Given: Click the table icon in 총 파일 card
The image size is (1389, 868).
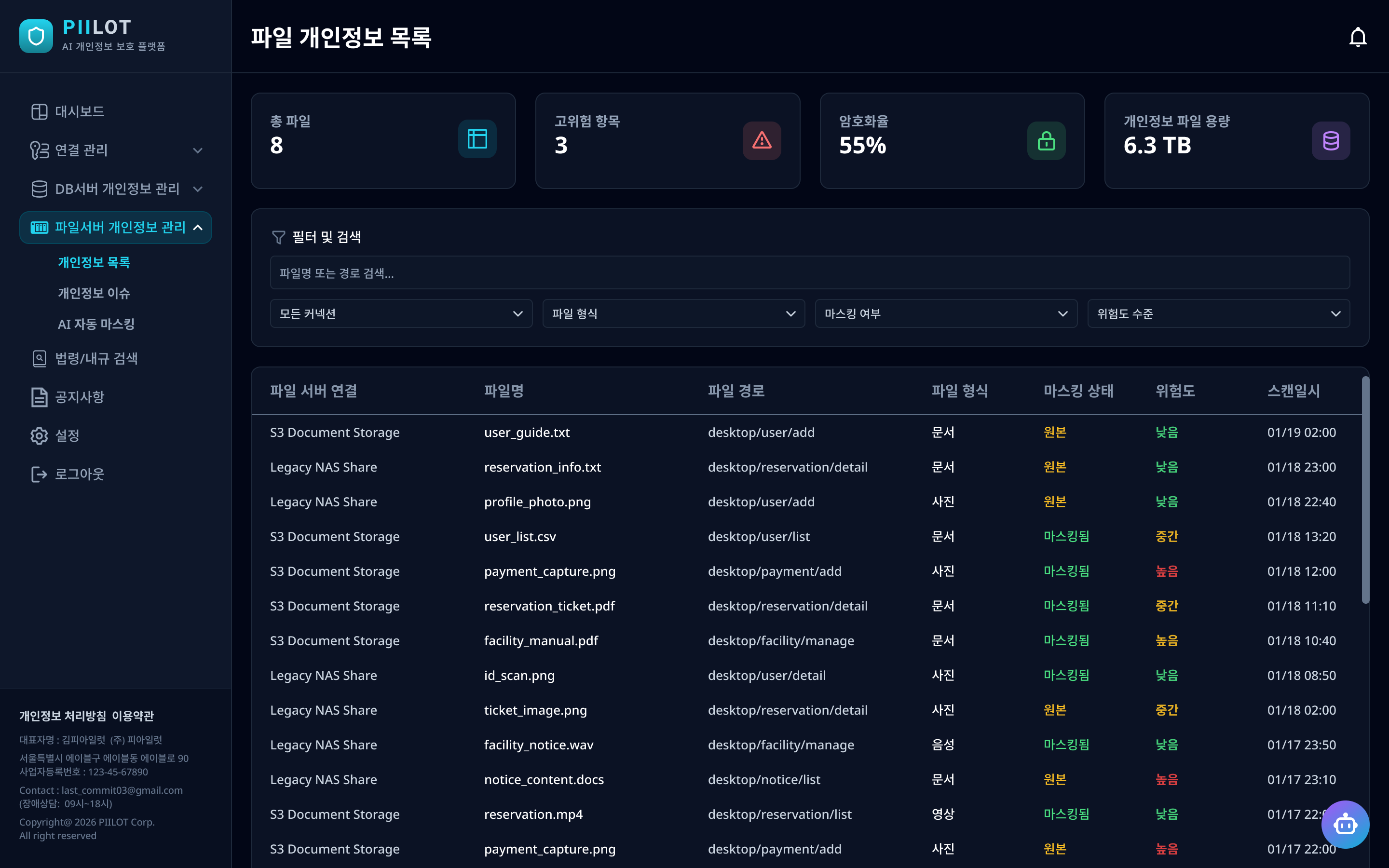Looking at the screenshot, I should tap(477, 139).
